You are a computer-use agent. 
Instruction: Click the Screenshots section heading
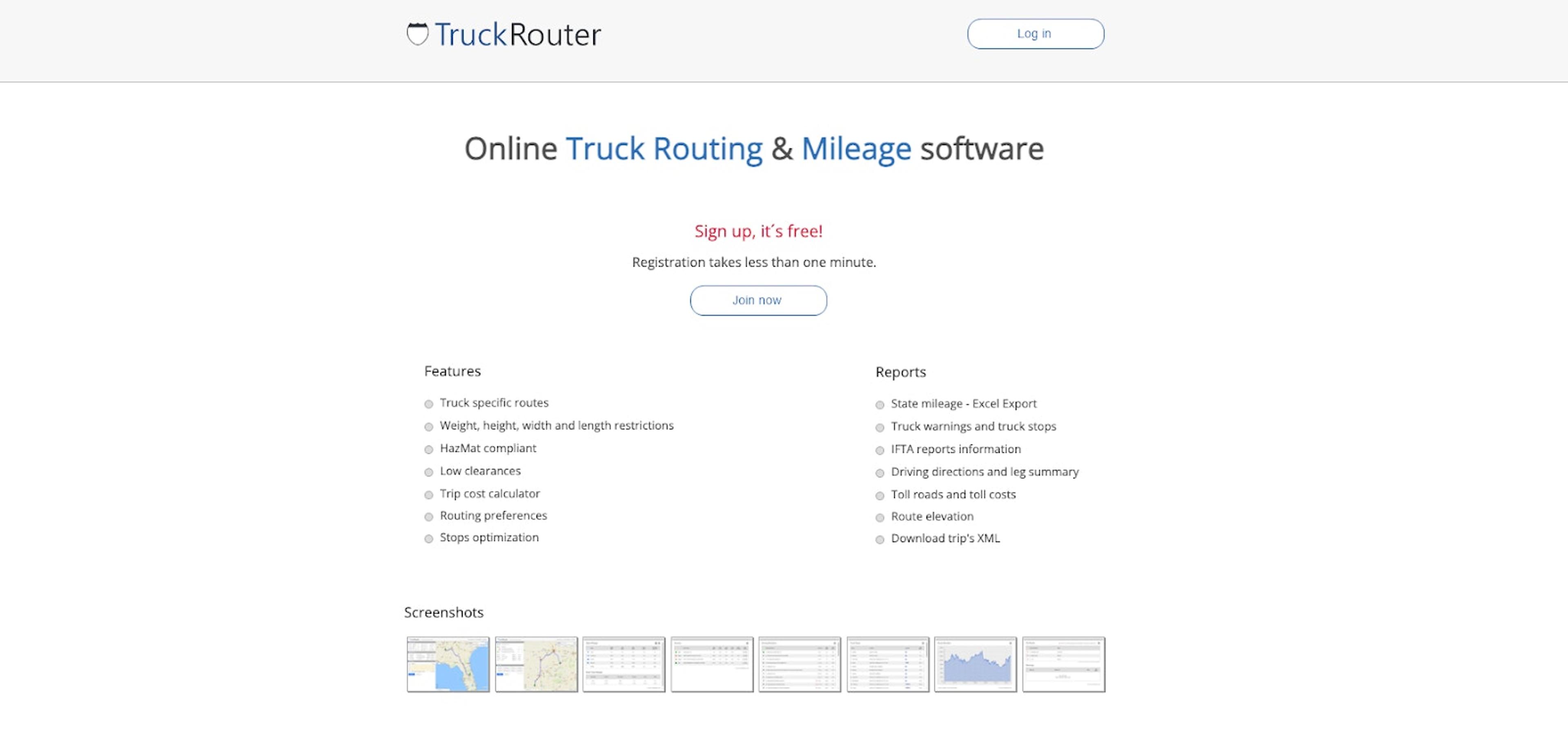(444, 612)
